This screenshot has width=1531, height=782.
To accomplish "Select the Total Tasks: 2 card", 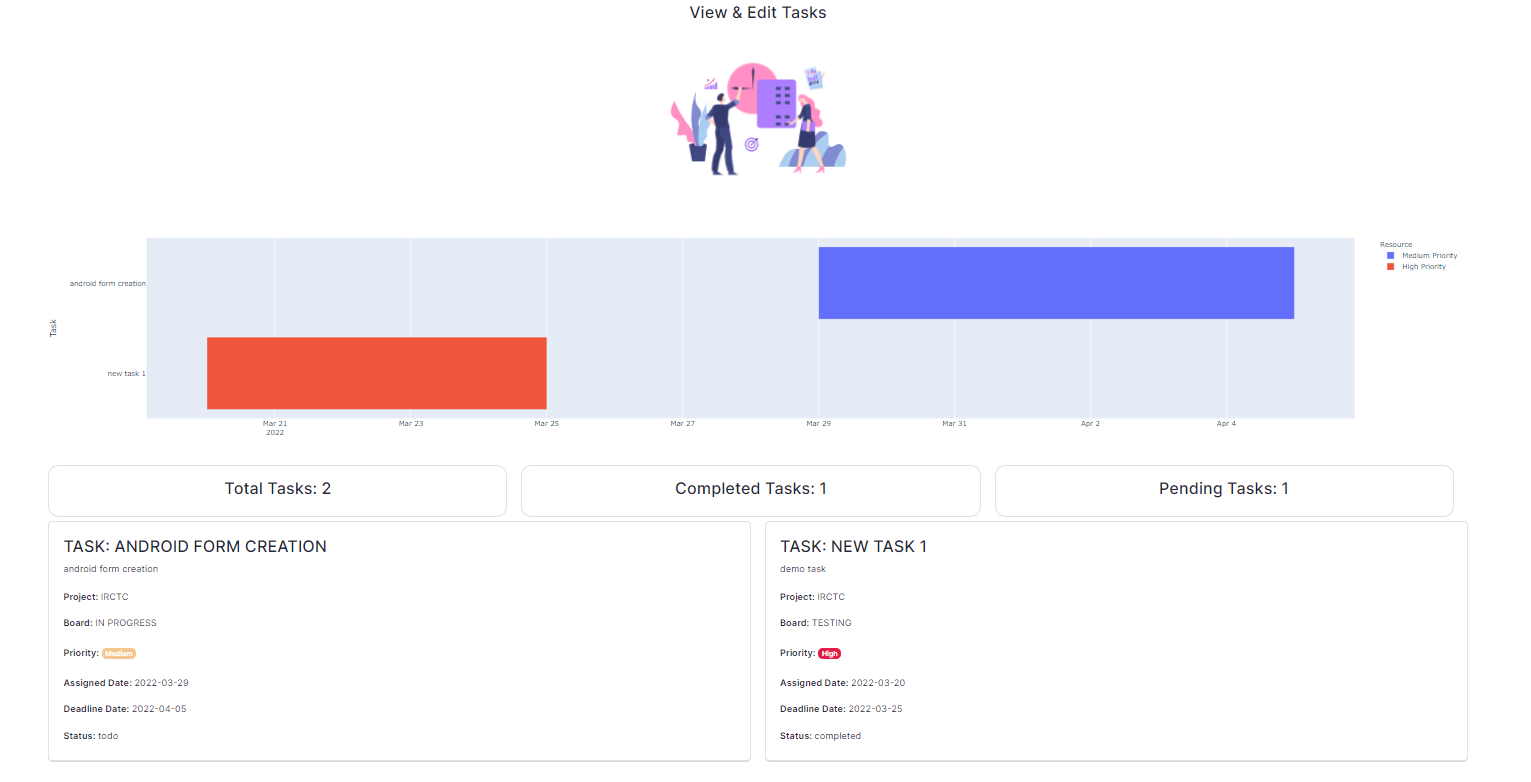I will click(x=278, y=490).
